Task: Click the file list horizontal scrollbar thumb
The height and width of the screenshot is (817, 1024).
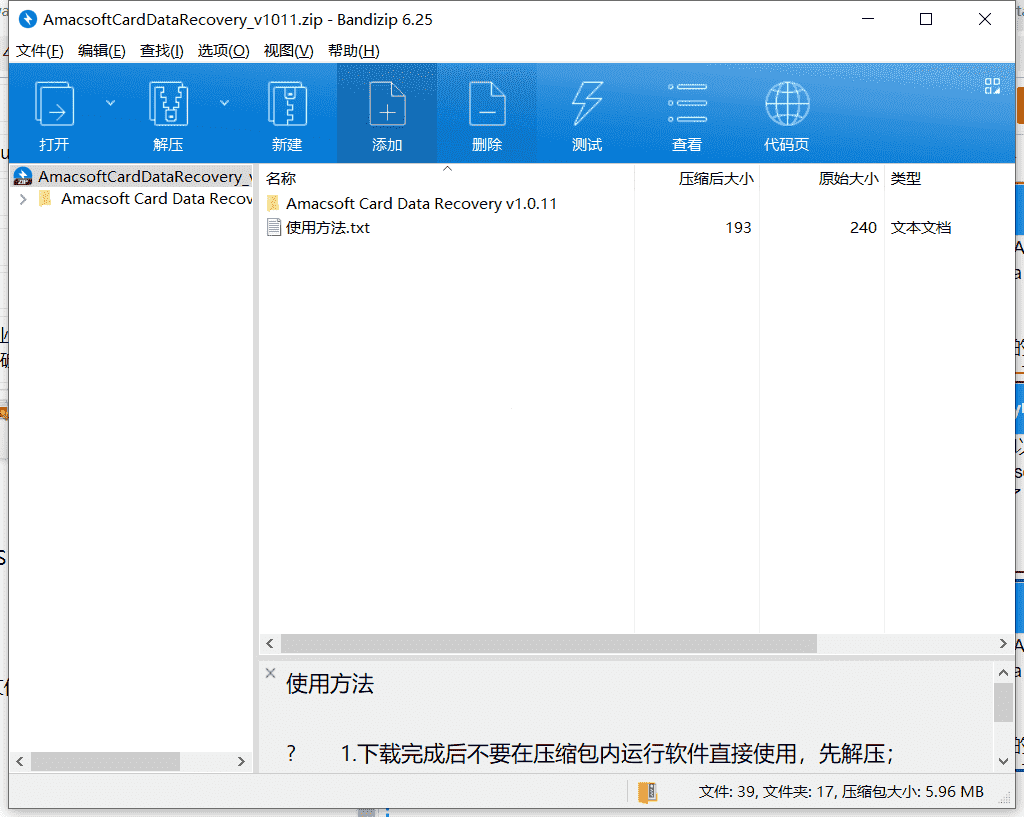Action: 549,644
